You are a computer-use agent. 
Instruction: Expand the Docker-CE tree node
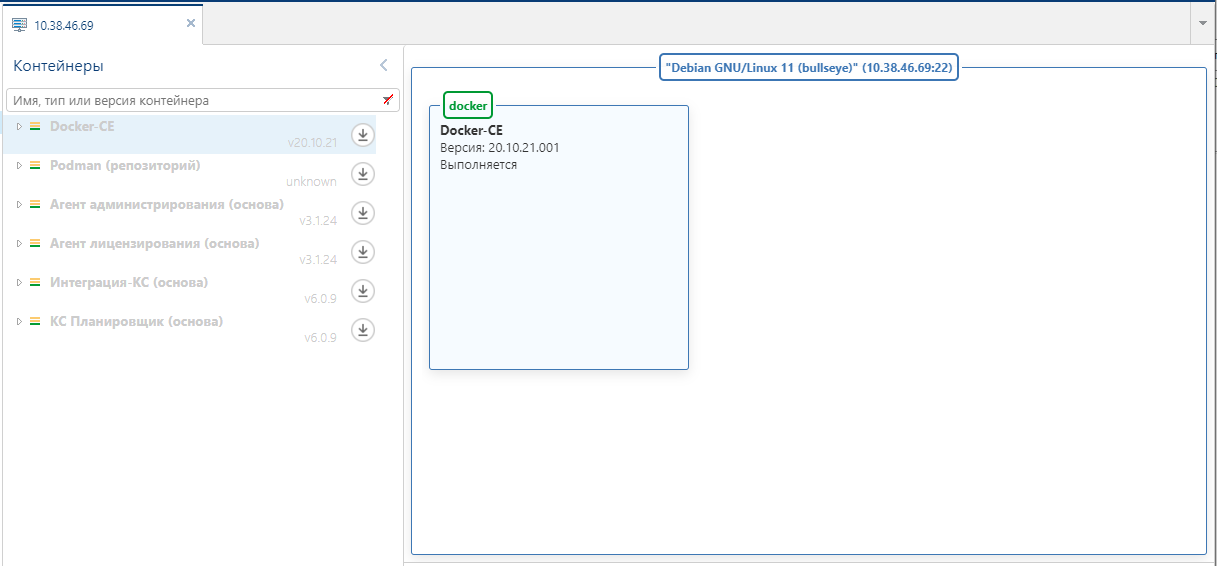pyautogui.click(x=19, y=127)
